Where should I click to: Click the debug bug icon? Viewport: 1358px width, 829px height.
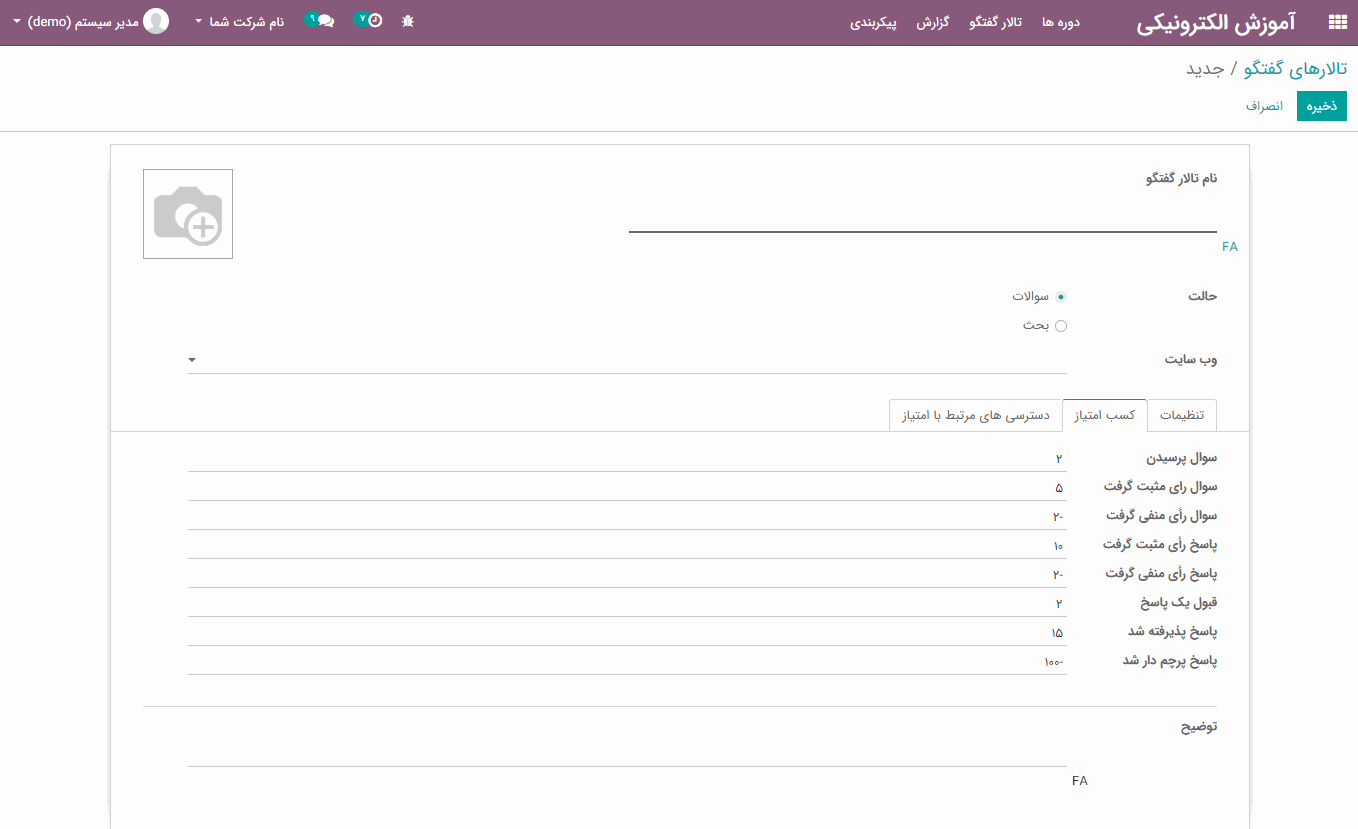[408, 21]
